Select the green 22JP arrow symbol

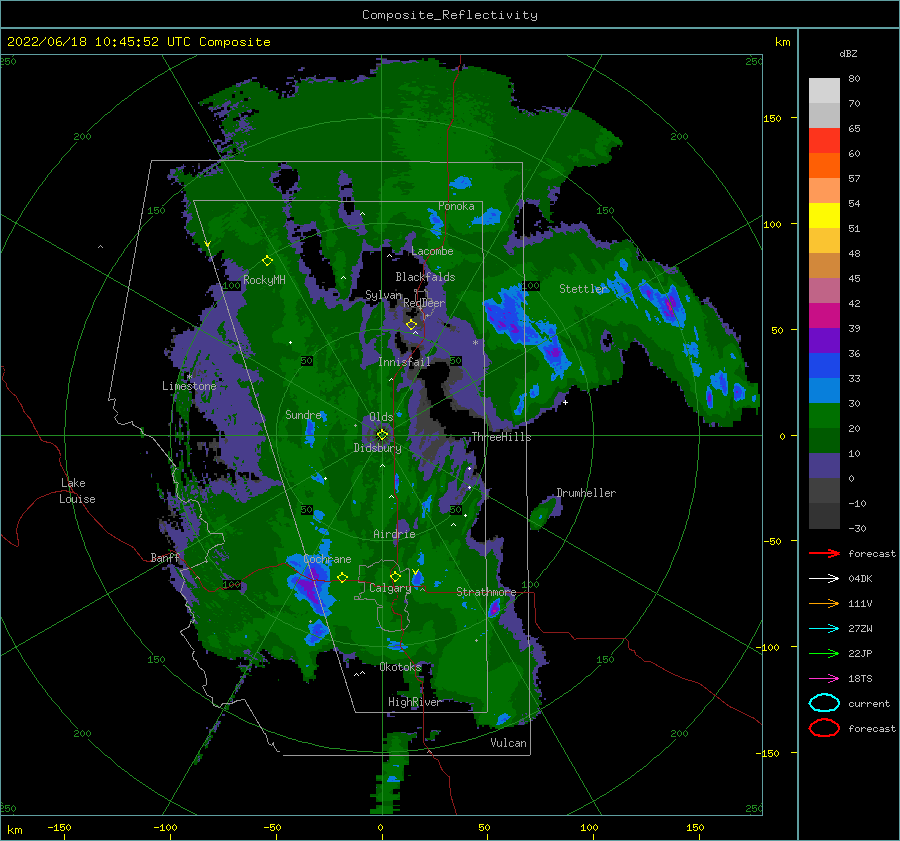[x=824, y=653]
